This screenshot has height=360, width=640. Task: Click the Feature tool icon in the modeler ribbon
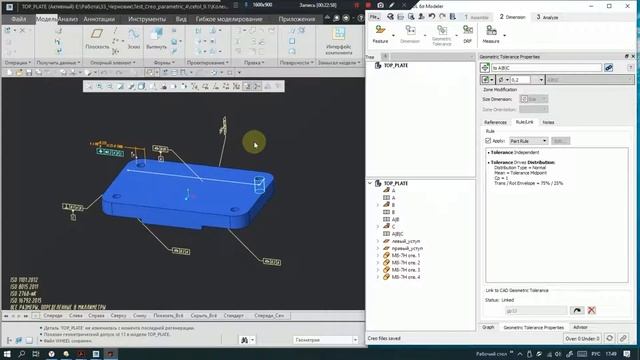click(x=380, y=30)
